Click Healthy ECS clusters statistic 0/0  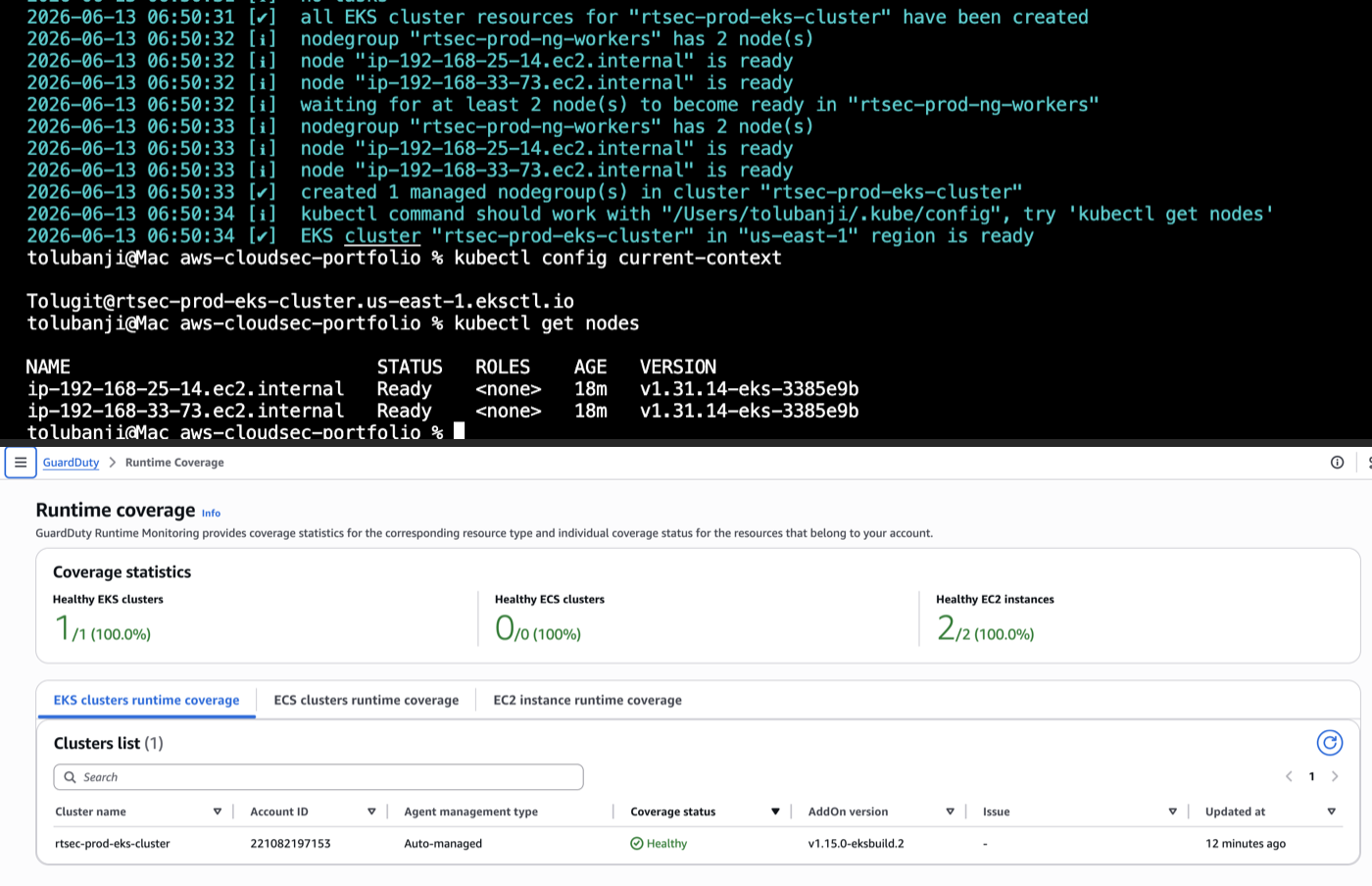tap(538, 627)
